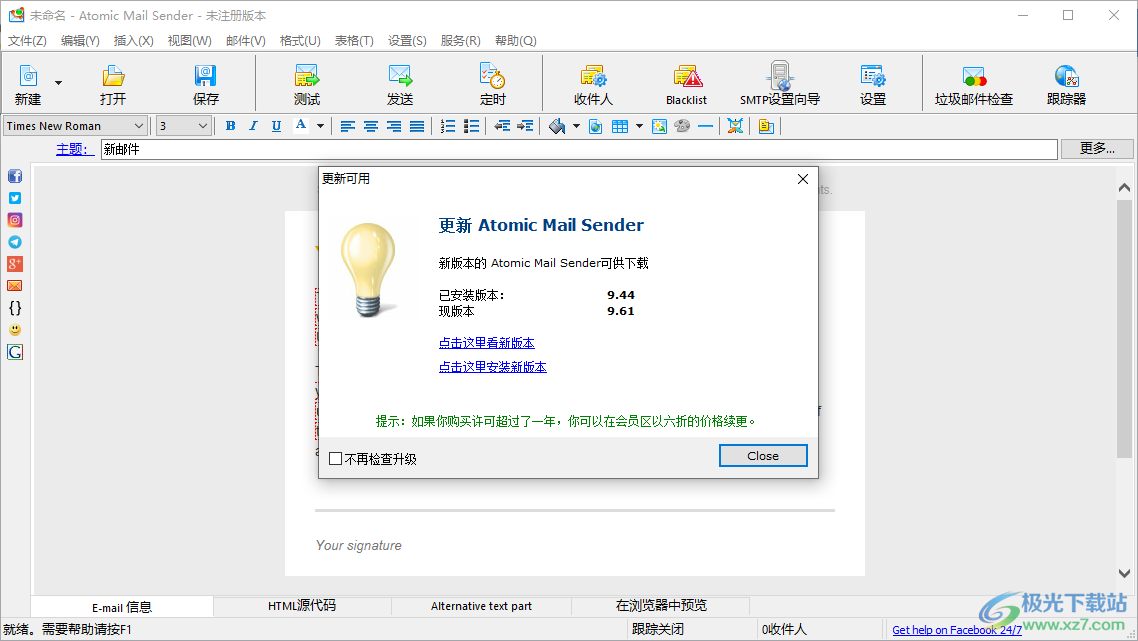Switch to the 在浏览器中预览 tab
The width and height of the screenshot is (1138, 641).
click(661, 605)
